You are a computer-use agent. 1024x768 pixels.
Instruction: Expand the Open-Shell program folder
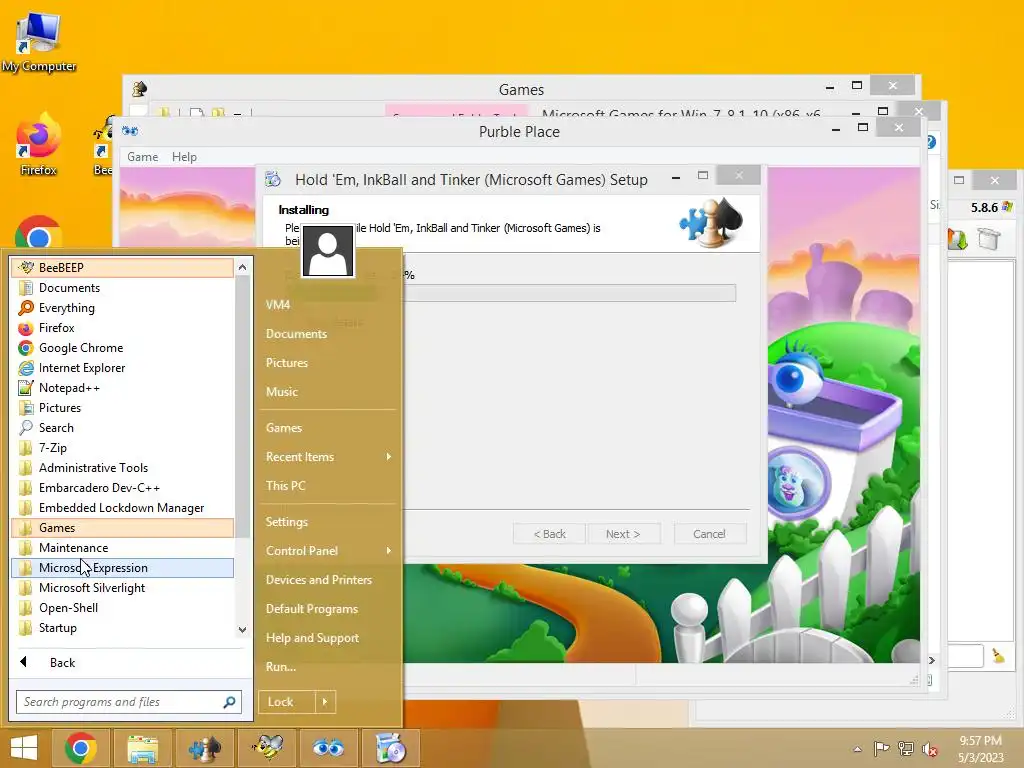pyautogui.click(x=122, y=608)
